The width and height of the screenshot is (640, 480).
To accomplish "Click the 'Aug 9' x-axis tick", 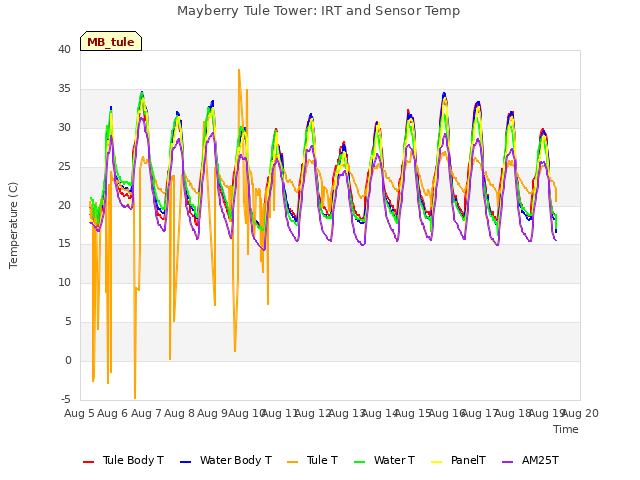I will pos(213,413).
